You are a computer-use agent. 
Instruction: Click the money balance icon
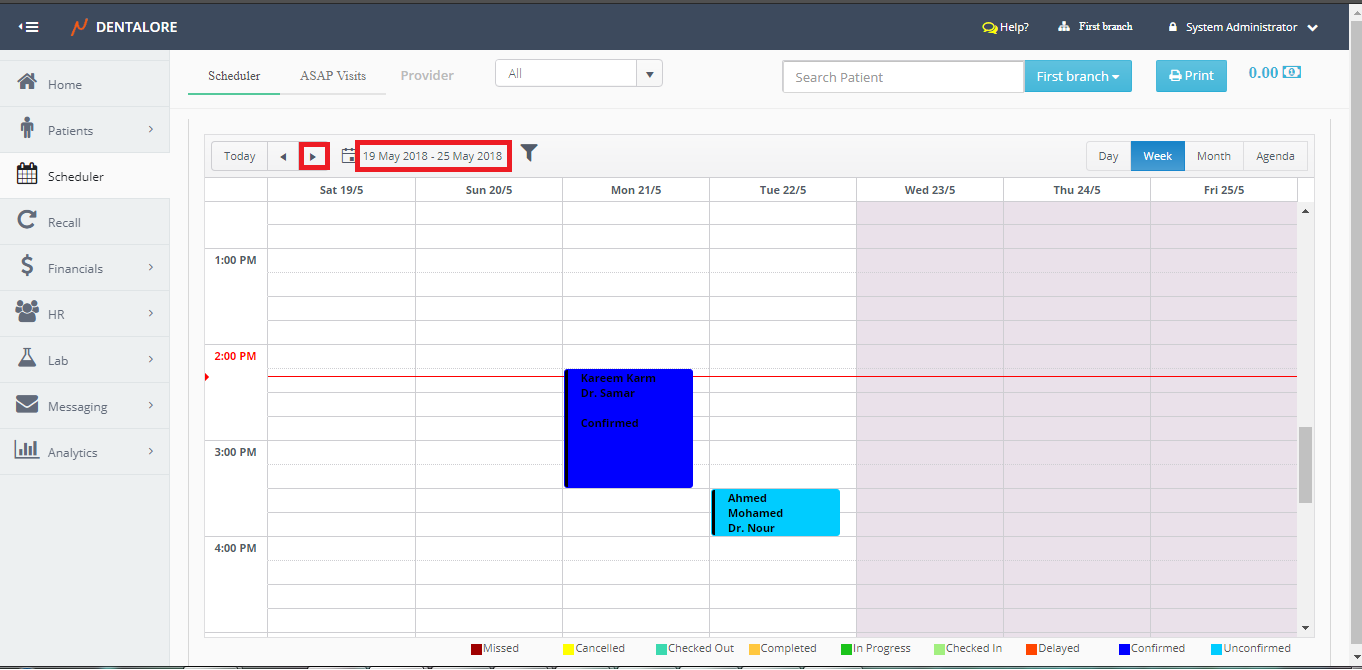[x=1292, y=73]
